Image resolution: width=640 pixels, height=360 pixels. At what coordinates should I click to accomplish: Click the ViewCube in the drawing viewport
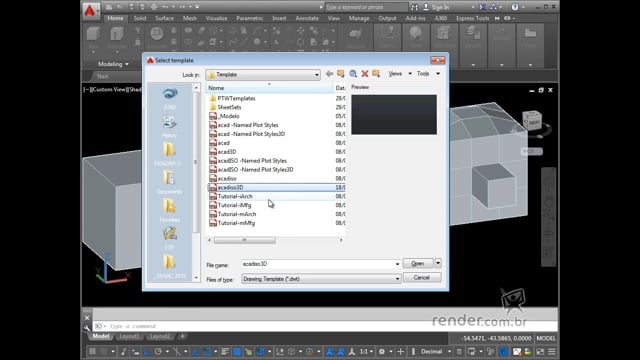click(x=533, y=120)
